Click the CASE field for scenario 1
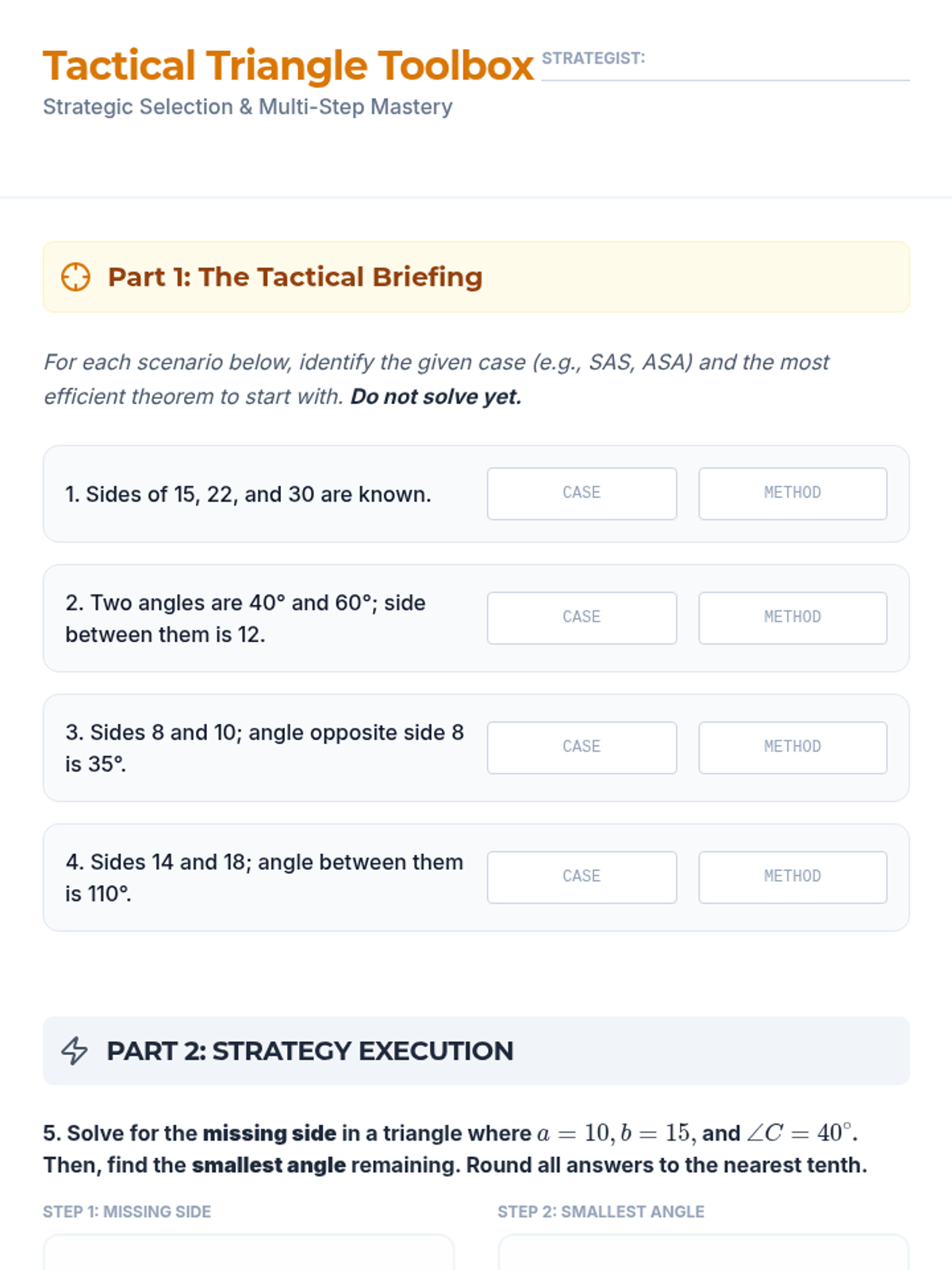This screenshot has height=1270, width=952. point(582,494)
